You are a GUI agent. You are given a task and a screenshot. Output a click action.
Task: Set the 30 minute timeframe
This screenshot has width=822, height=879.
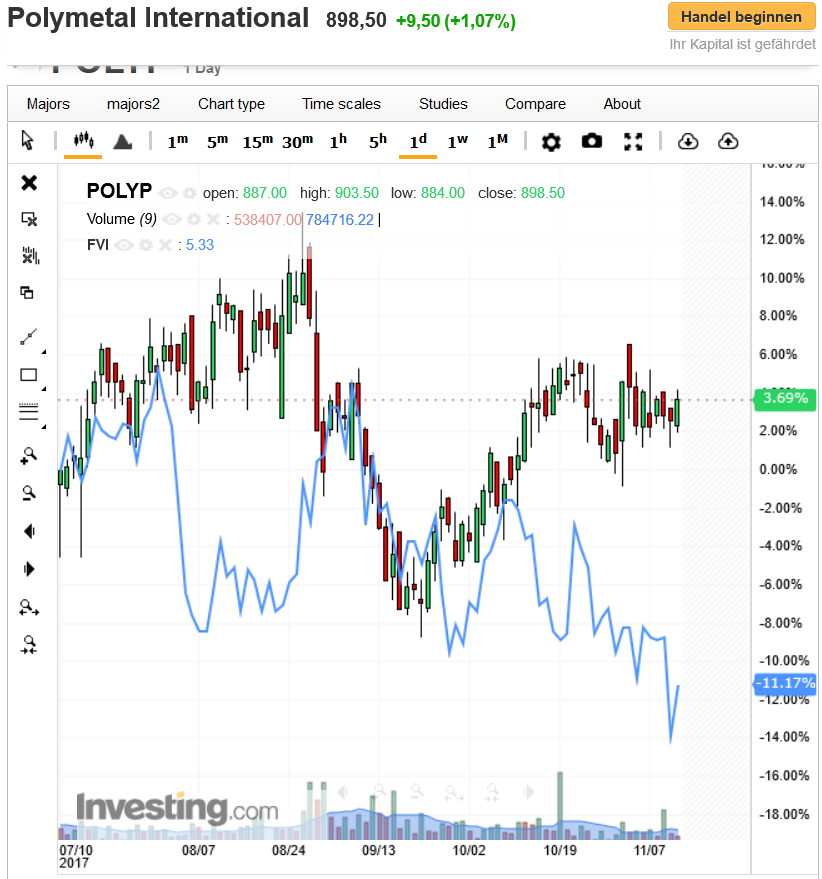pos(297,141)
